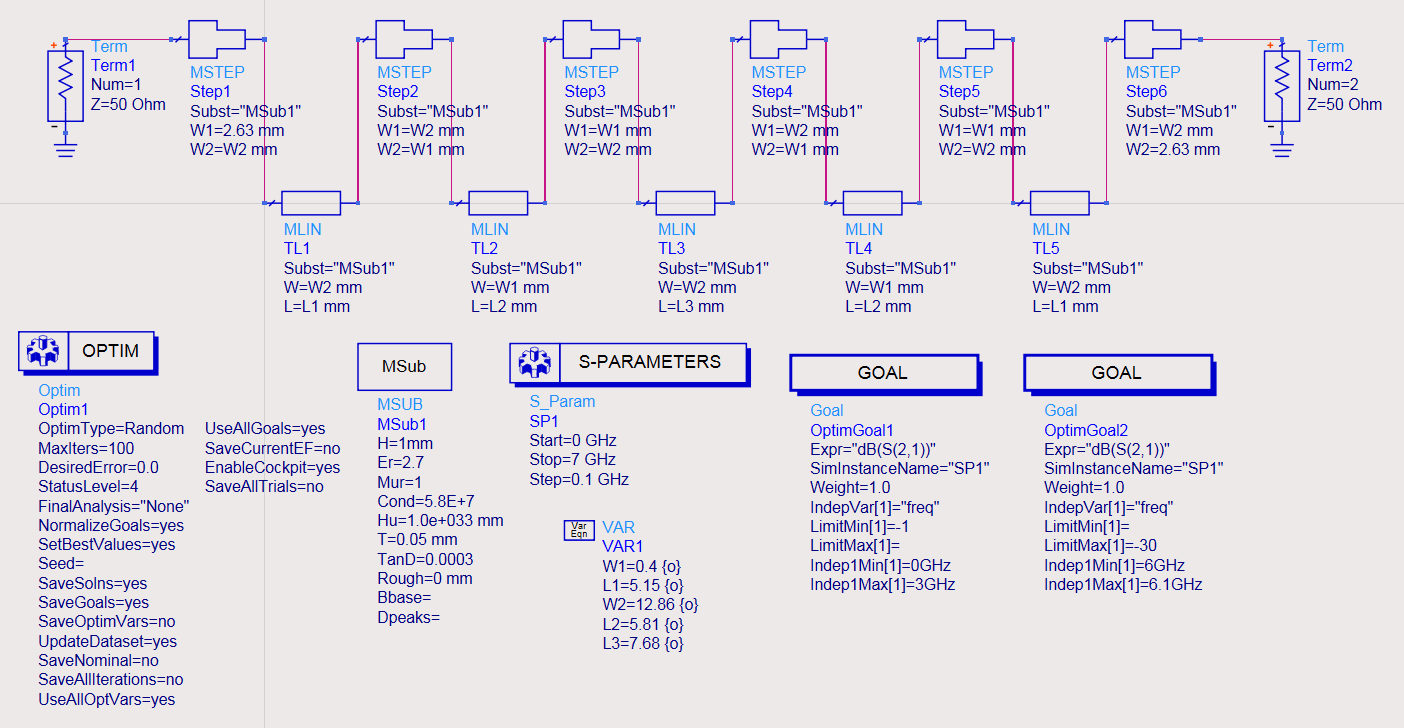Image resolution: width=1404 pixels, height=728 pixels.
Task: Select the MSTEP Step5 component symbol
Action: click(966, 39)
